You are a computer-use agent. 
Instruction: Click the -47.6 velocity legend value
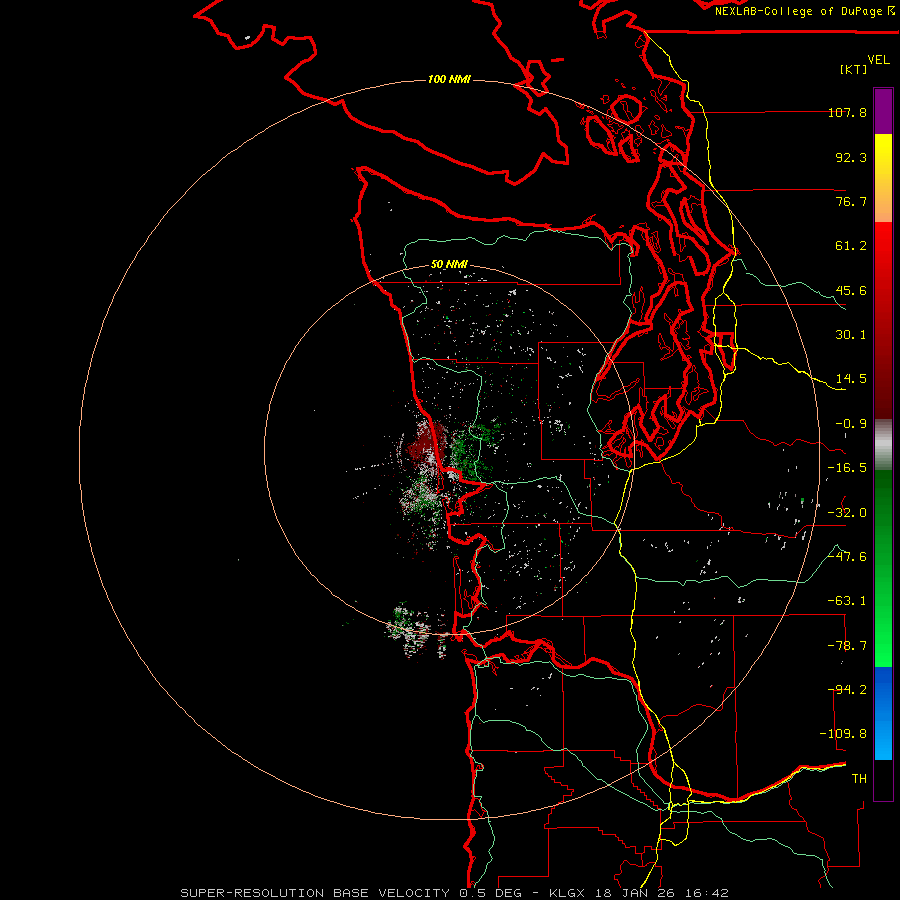[848, 557]
